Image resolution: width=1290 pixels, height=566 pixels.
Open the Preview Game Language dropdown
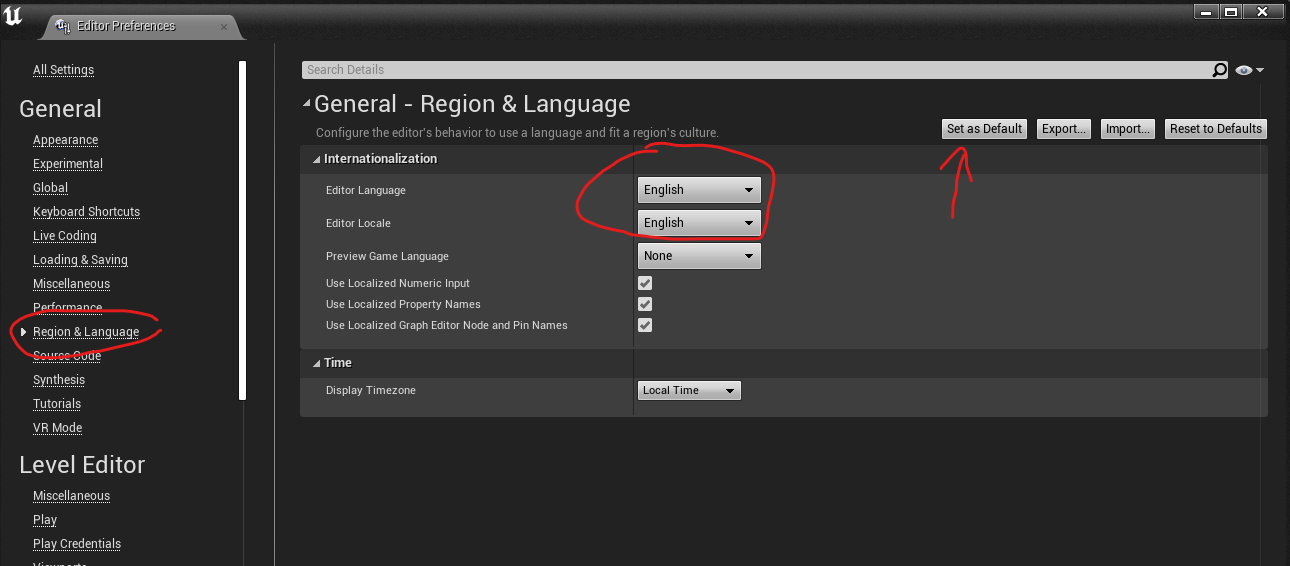tap(699, 256)
